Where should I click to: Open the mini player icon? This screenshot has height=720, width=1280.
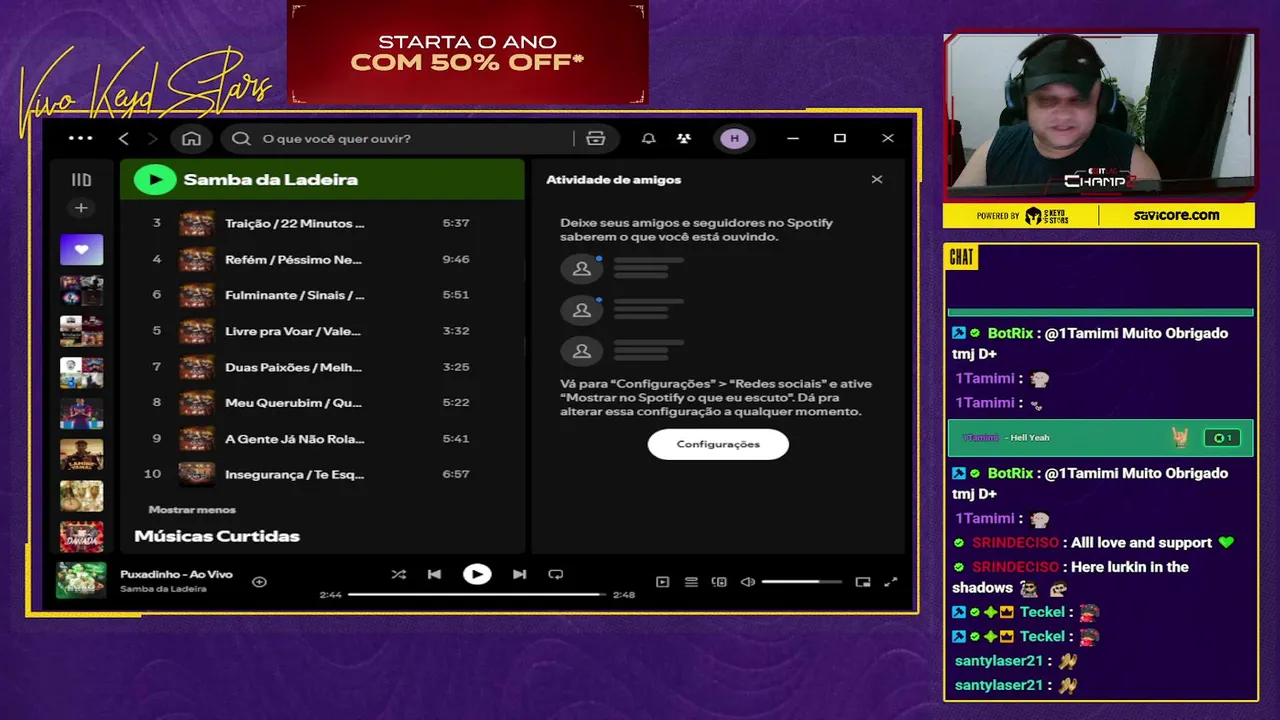(x=863, y=581)
